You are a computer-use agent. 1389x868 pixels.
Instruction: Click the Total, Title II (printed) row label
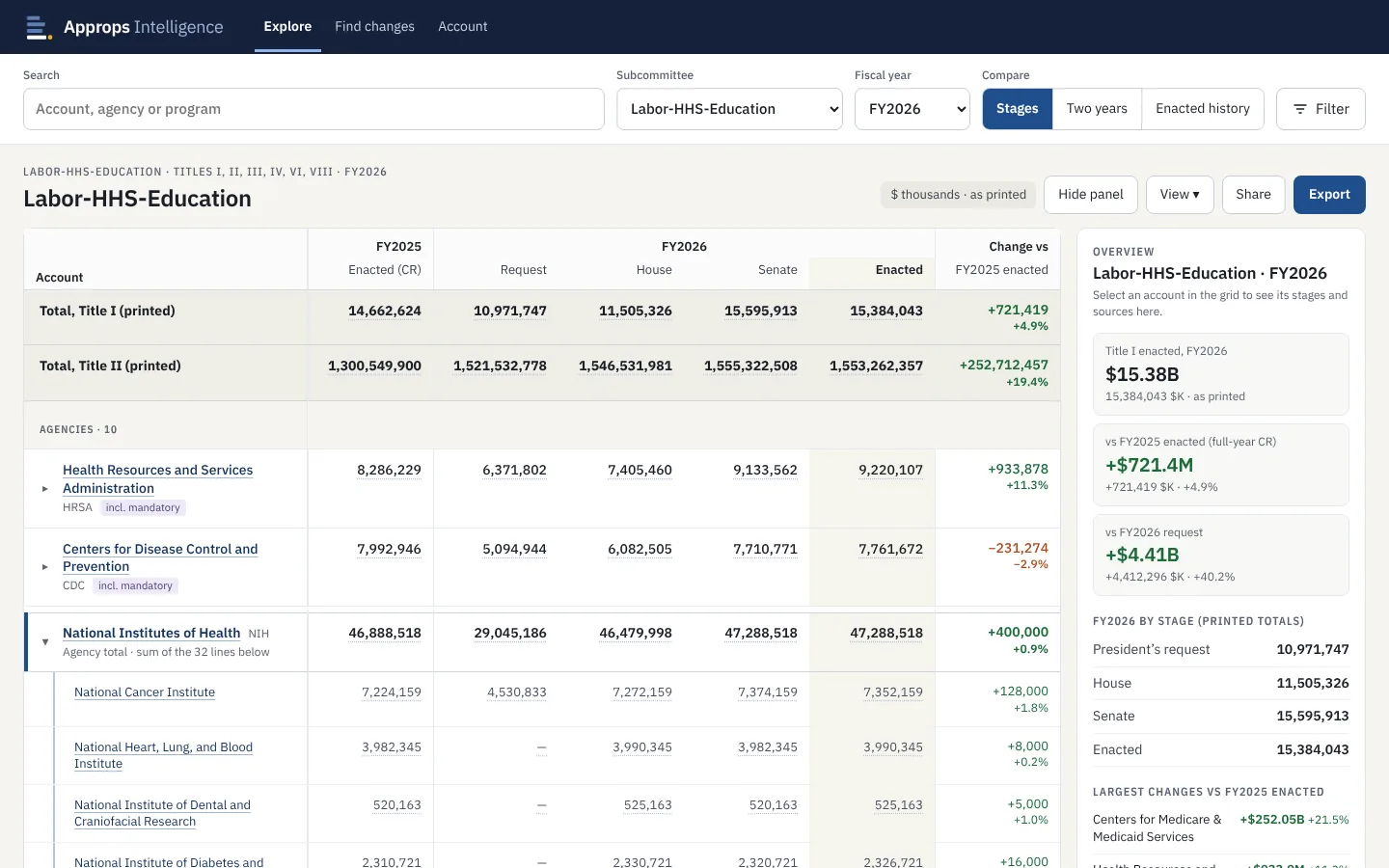(x=110, y=366)
